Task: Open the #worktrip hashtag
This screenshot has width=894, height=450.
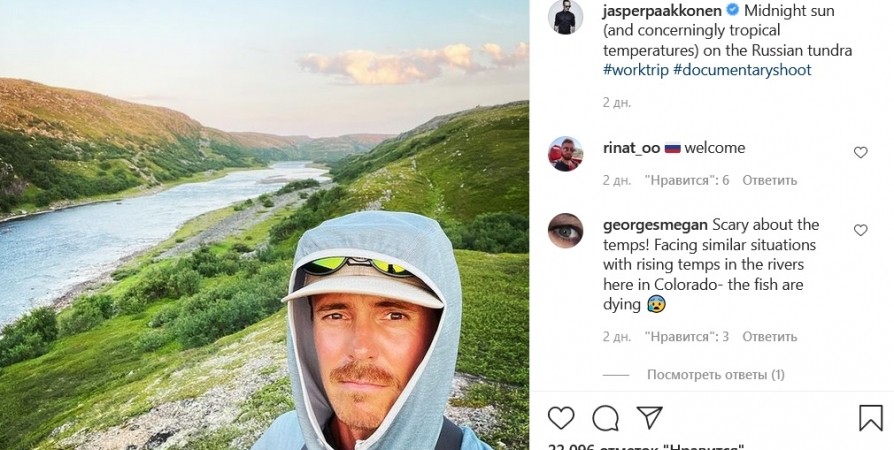Action: click(x=635, y=70)
